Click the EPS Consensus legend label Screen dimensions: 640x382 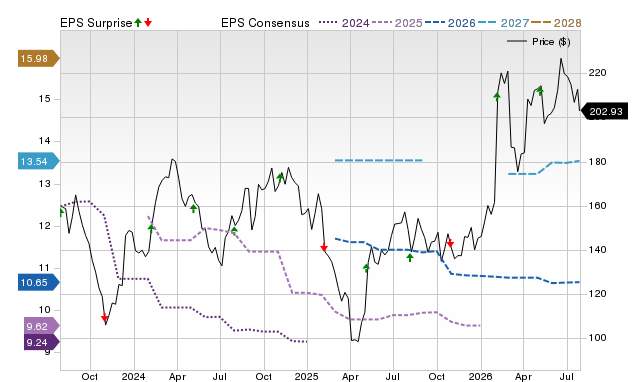pyautogui.click(x=265, y=23)
